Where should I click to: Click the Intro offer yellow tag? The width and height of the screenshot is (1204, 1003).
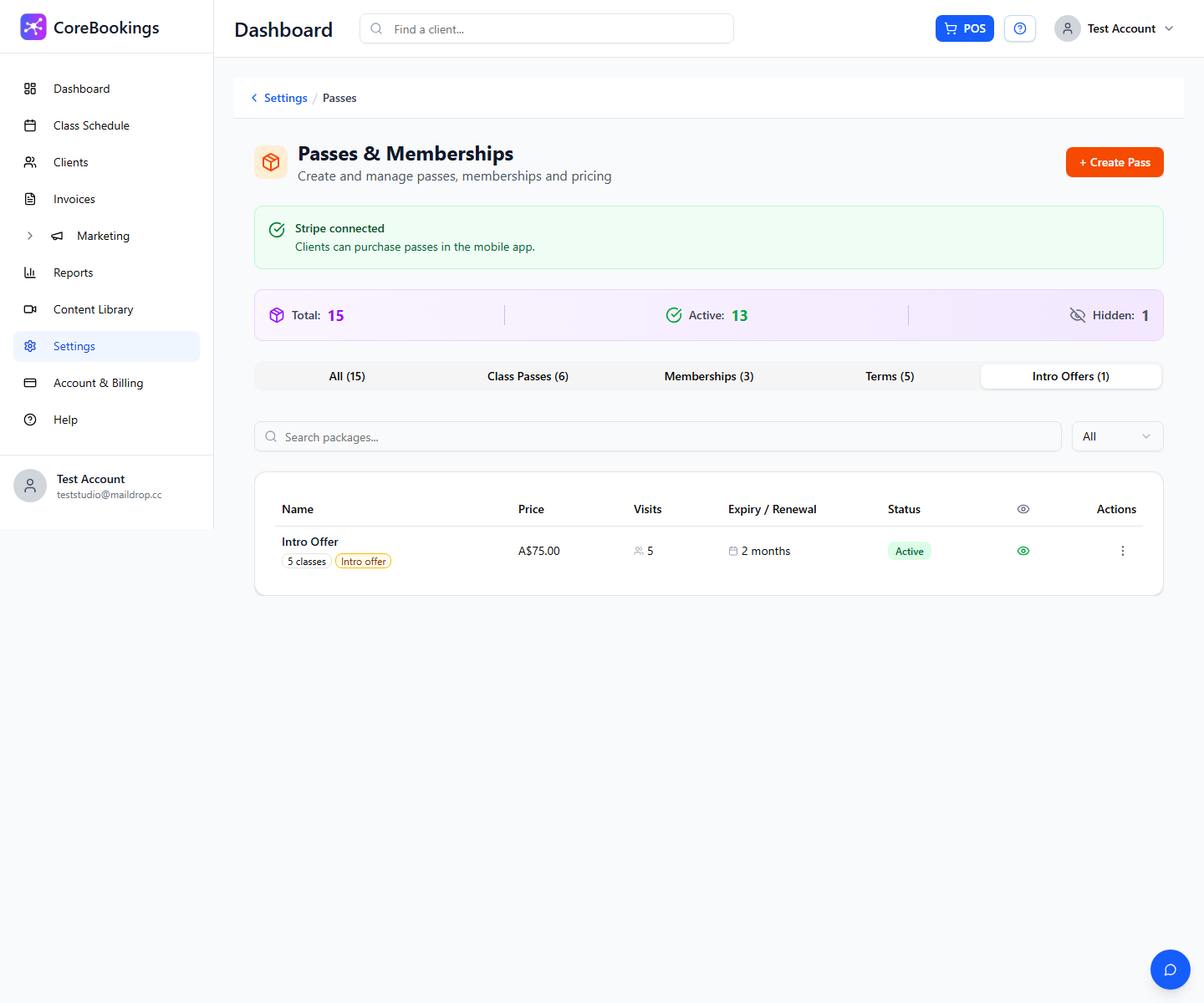coord(363,562)
